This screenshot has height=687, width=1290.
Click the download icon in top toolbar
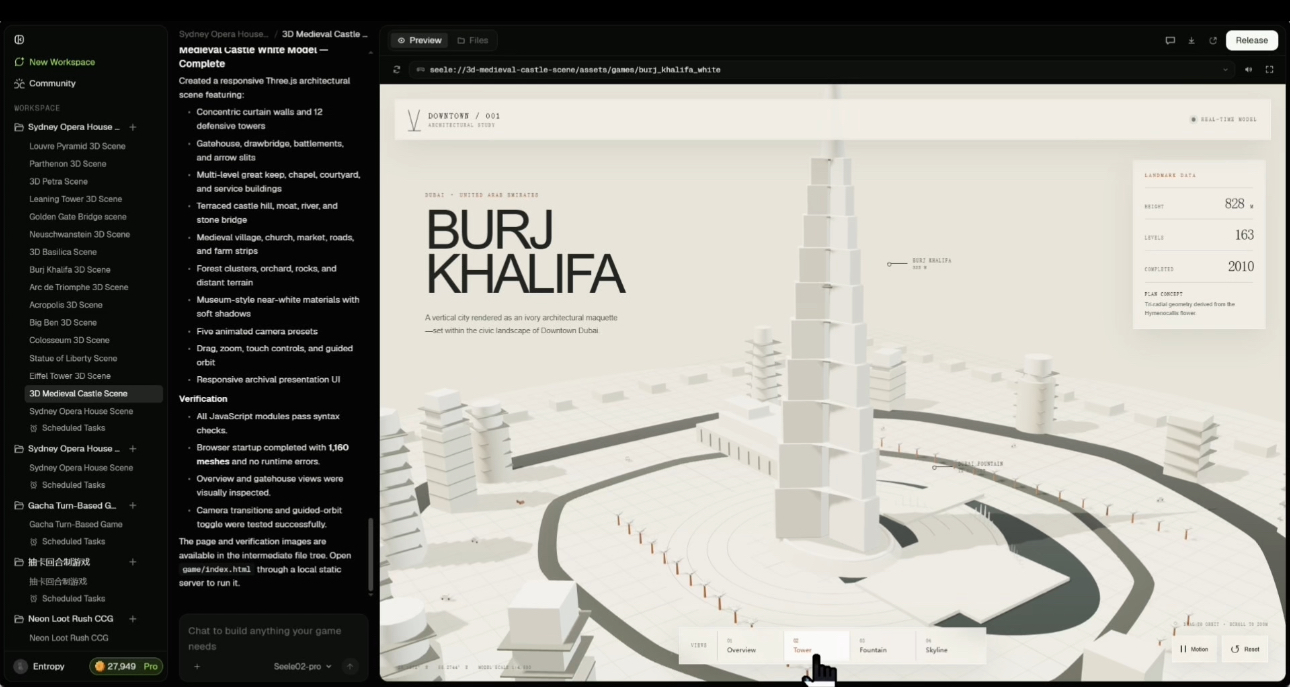[x=1191, y=41]
